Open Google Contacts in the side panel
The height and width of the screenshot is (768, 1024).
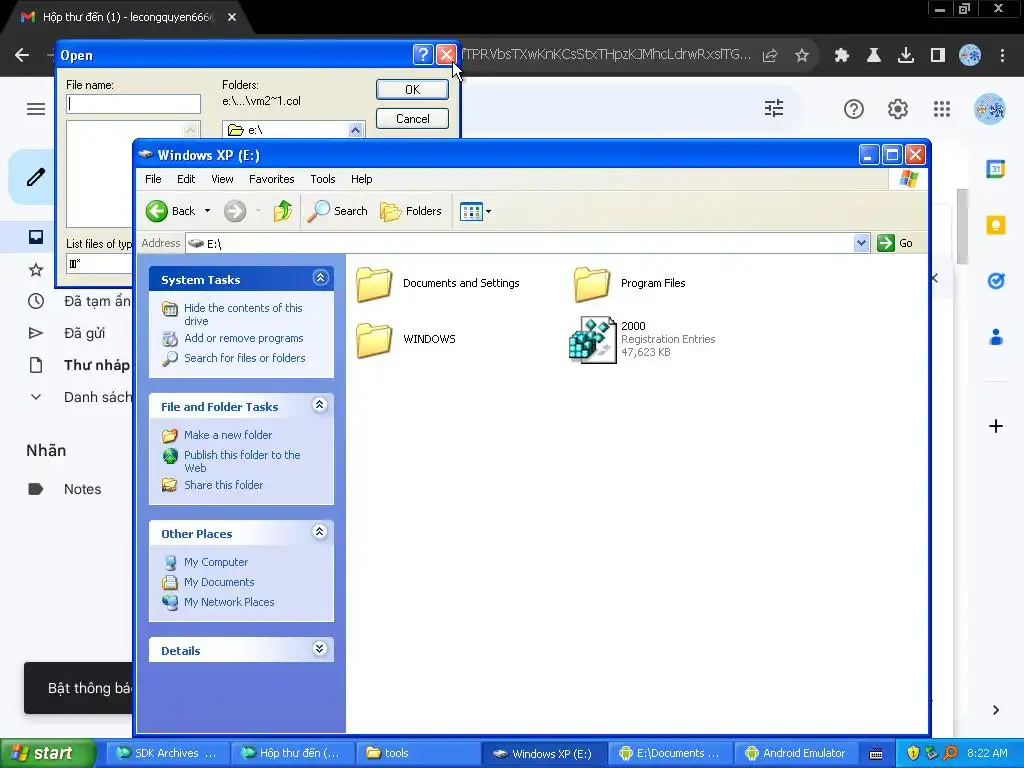point(996,338)
